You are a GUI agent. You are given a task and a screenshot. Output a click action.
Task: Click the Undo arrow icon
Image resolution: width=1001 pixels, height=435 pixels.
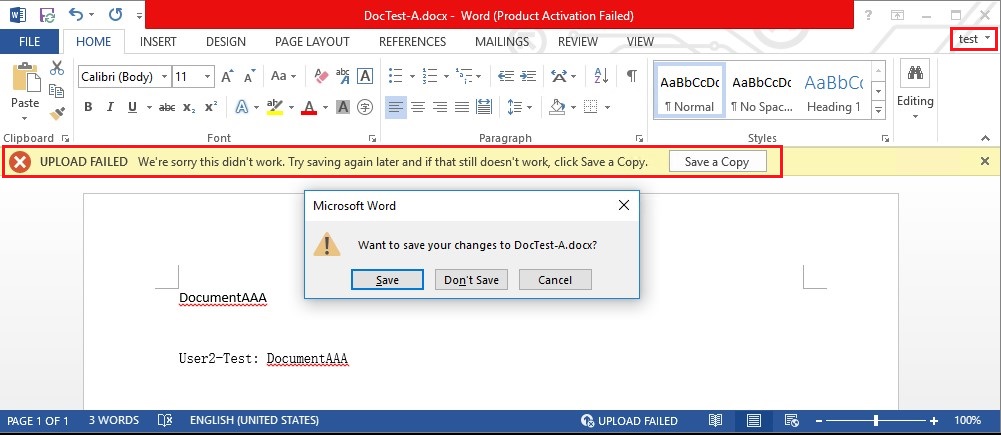pos(77,14)
